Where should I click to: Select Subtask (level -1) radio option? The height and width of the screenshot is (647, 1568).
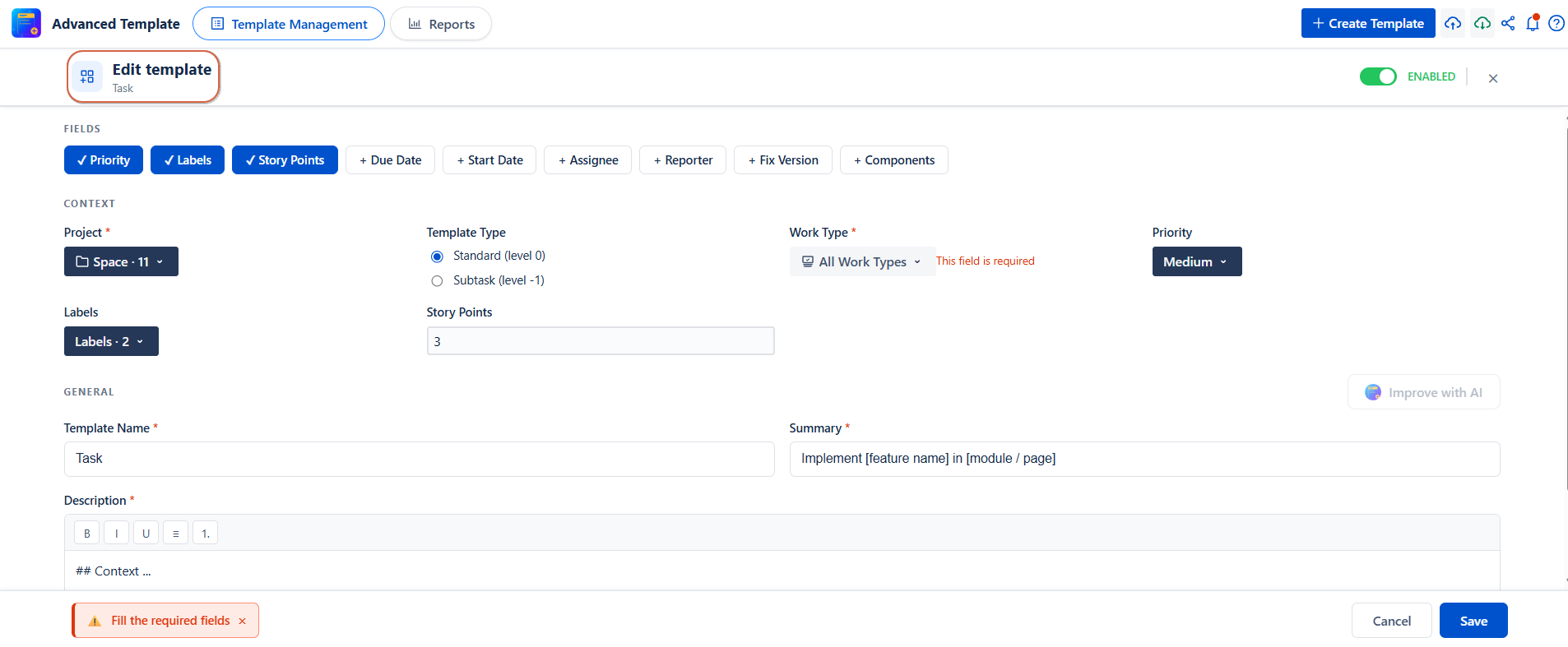click(437, 281)
